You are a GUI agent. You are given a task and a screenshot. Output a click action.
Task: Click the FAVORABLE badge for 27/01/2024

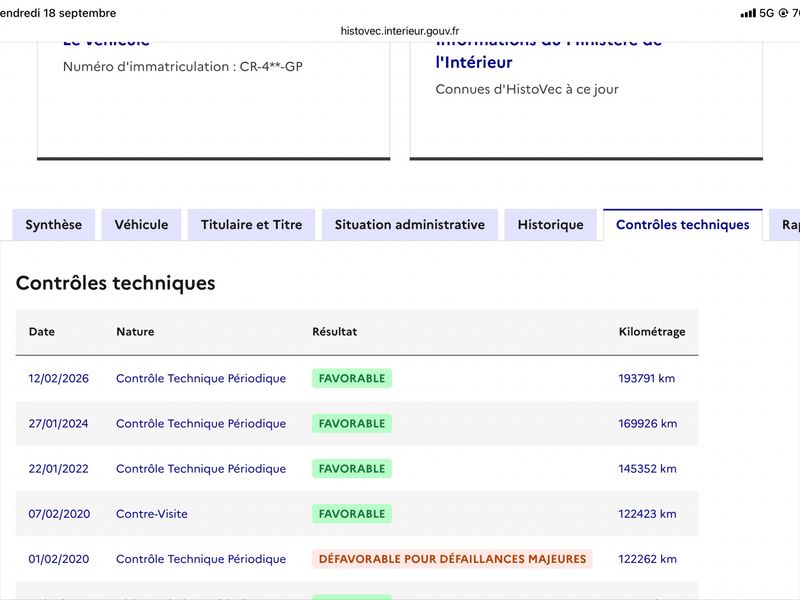point(352,423)
